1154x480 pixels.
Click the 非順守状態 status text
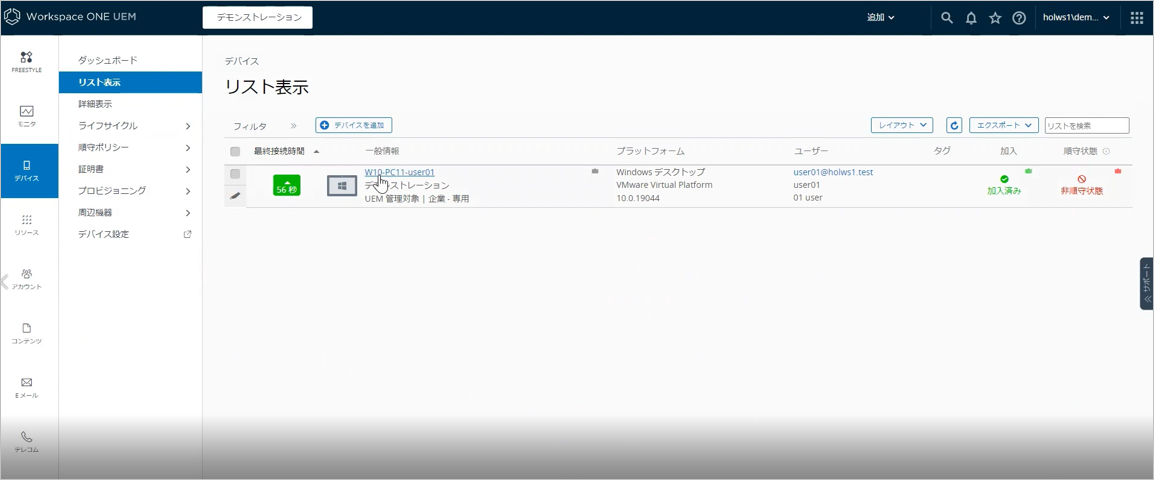(x=1082, y=191)
